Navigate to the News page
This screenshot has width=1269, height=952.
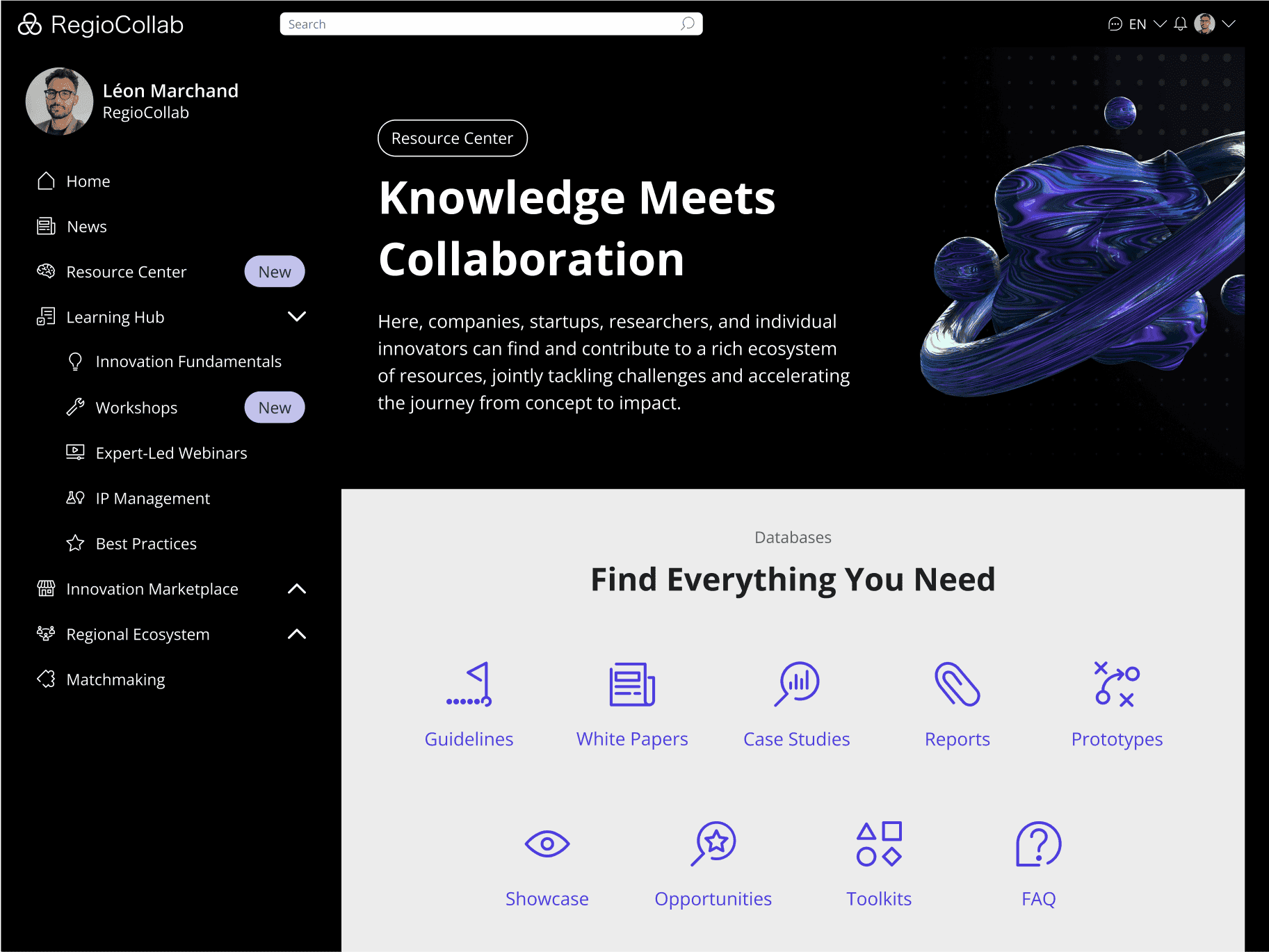pyautogui.click(x=87, y=226)
